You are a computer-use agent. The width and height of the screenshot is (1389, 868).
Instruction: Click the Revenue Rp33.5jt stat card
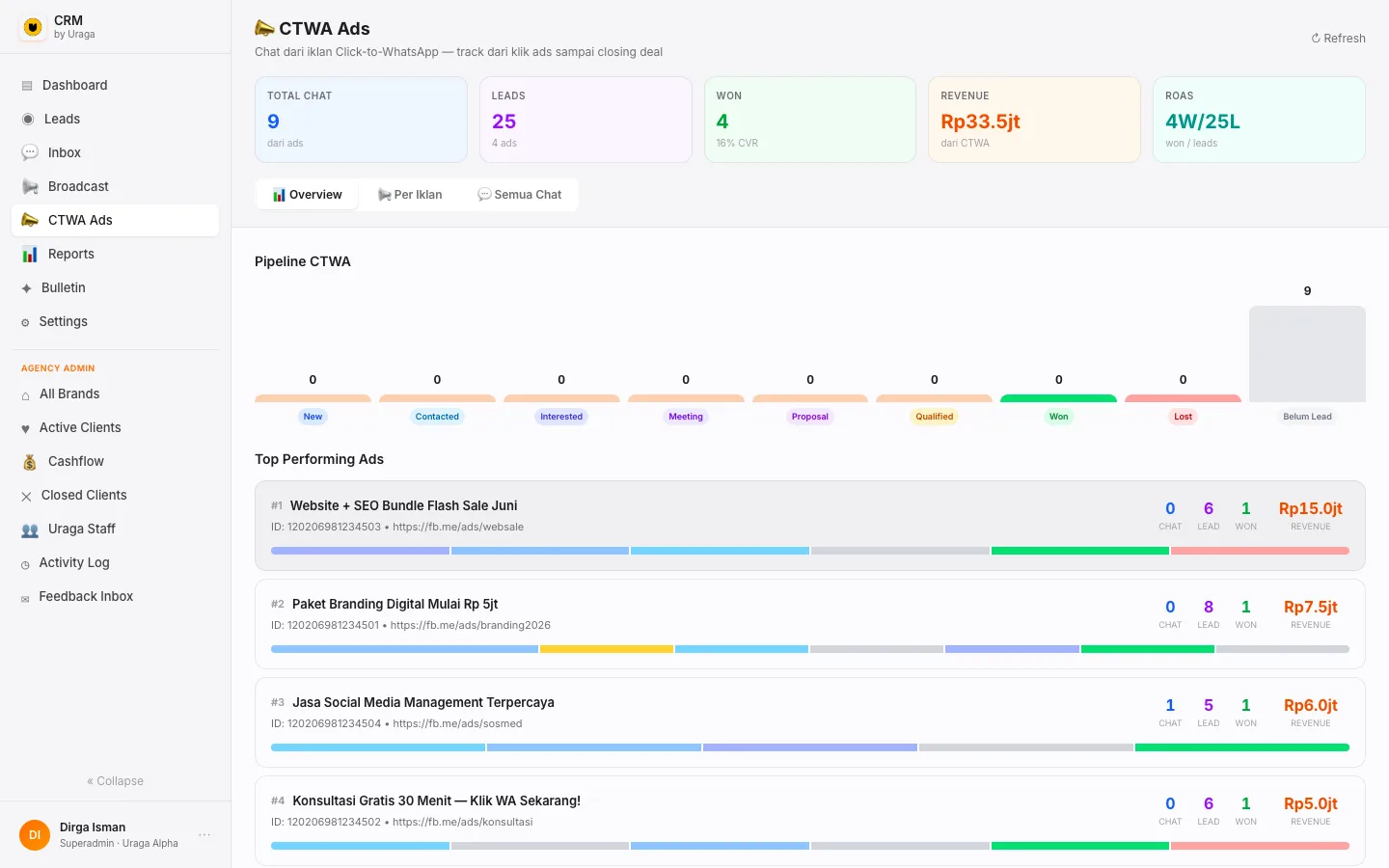(1034, 120)
